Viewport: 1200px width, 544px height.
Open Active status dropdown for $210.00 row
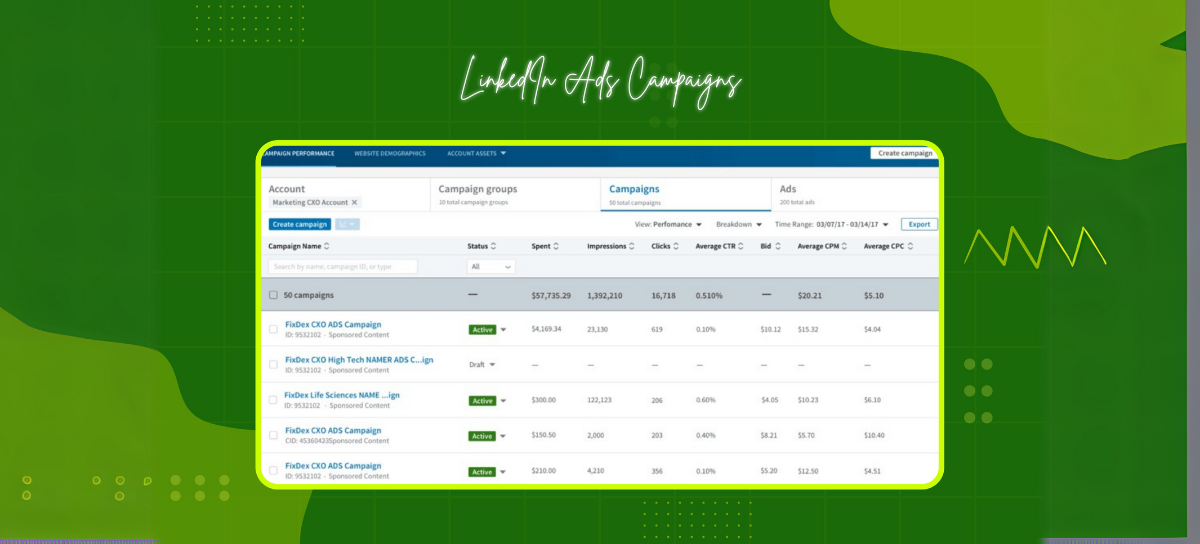point(503,471)
